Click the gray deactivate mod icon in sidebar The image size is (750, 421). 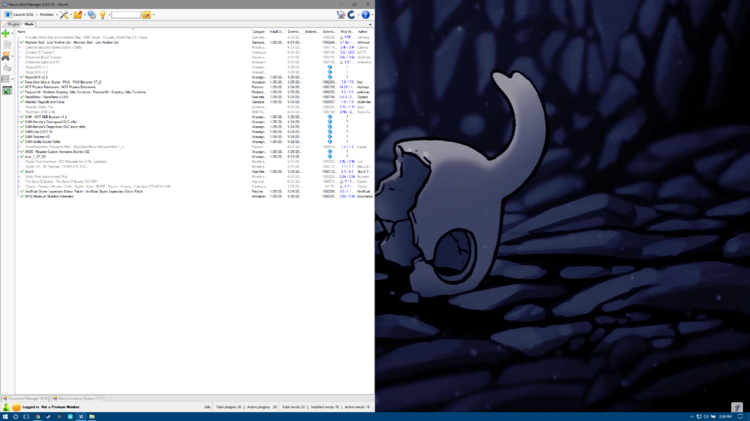(7, 45)
